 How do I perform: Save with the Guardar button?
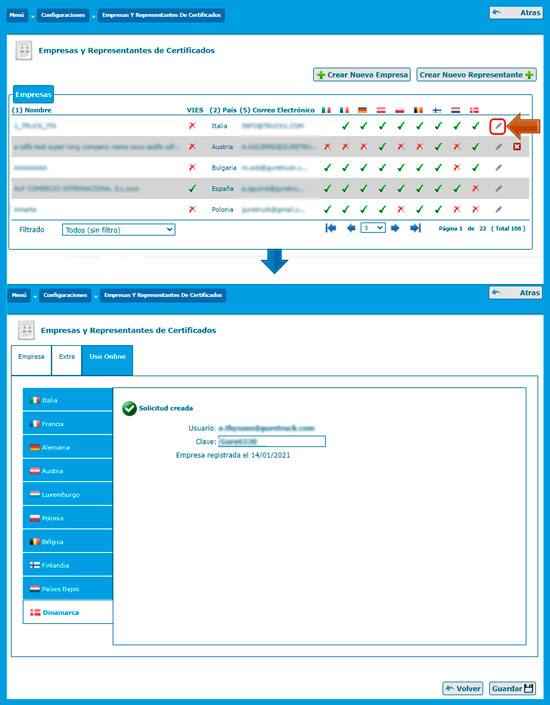(x=513, y=688)
